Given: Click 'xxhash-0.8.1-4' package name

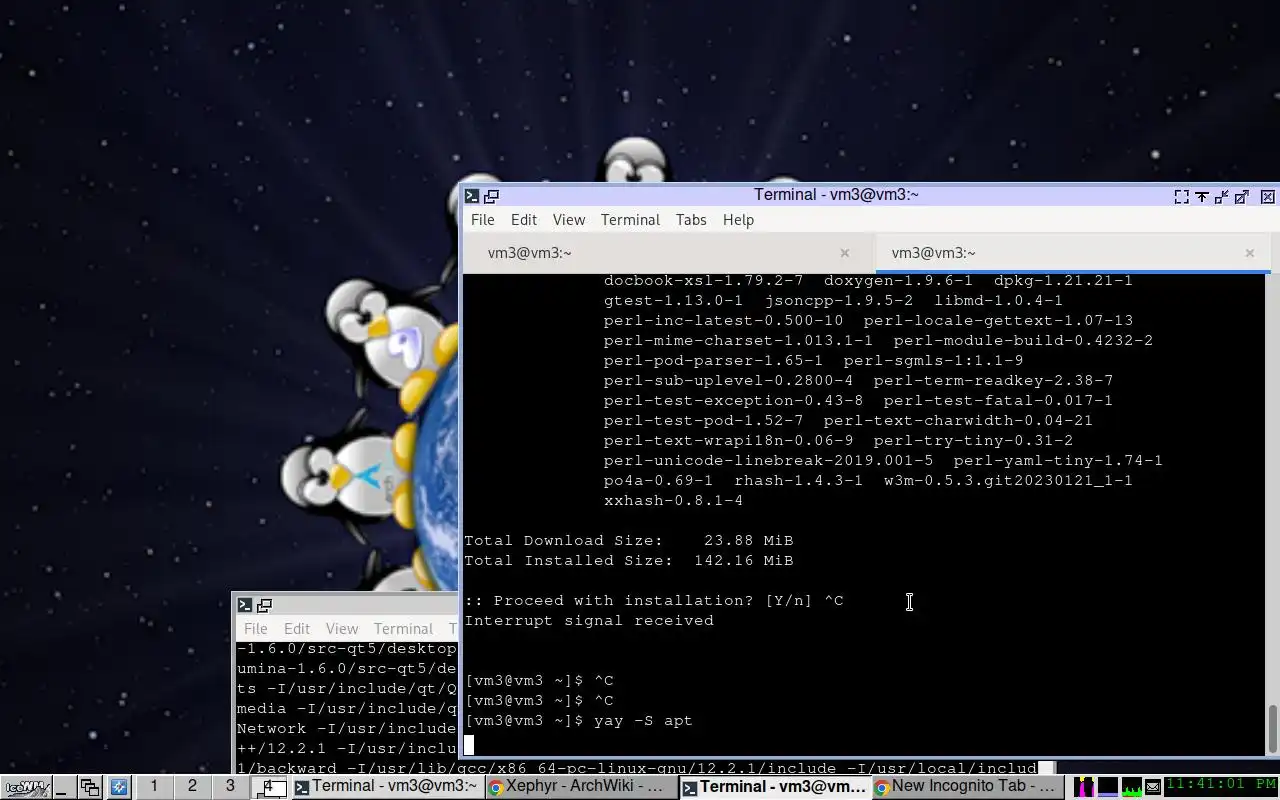Looking at the screenshot, I should click(673, 500).
